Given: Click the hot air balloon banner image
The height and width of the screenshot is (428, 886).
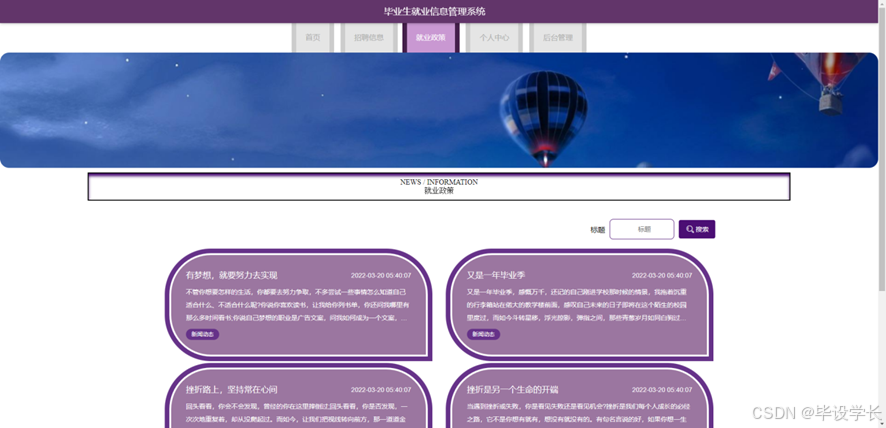Looking at the screenshot, I should click(x=439, y=110).
